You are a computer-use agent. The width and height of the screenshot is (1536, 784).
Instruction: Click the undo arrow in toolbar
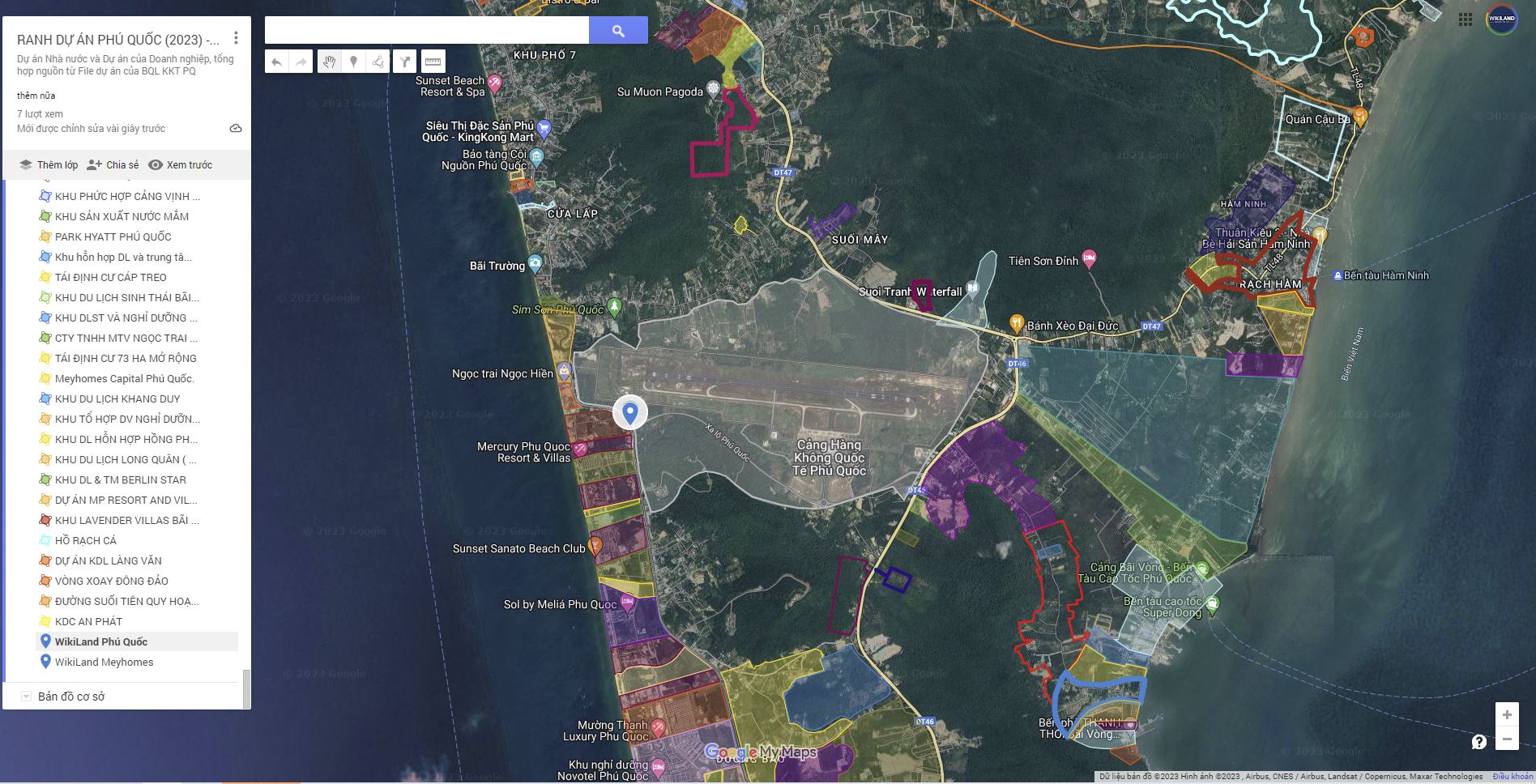[x=277, y=62]
